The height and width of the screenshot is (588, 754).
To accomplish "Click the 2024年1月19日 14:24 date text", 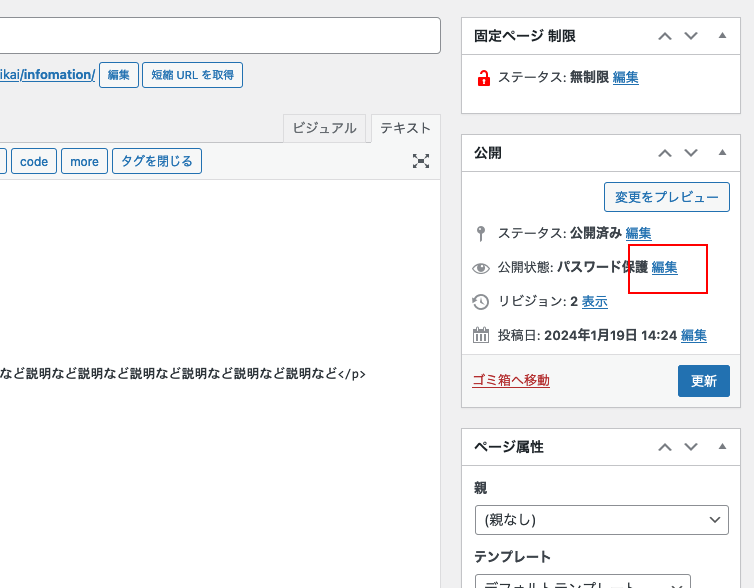I will tap(611, 335).
